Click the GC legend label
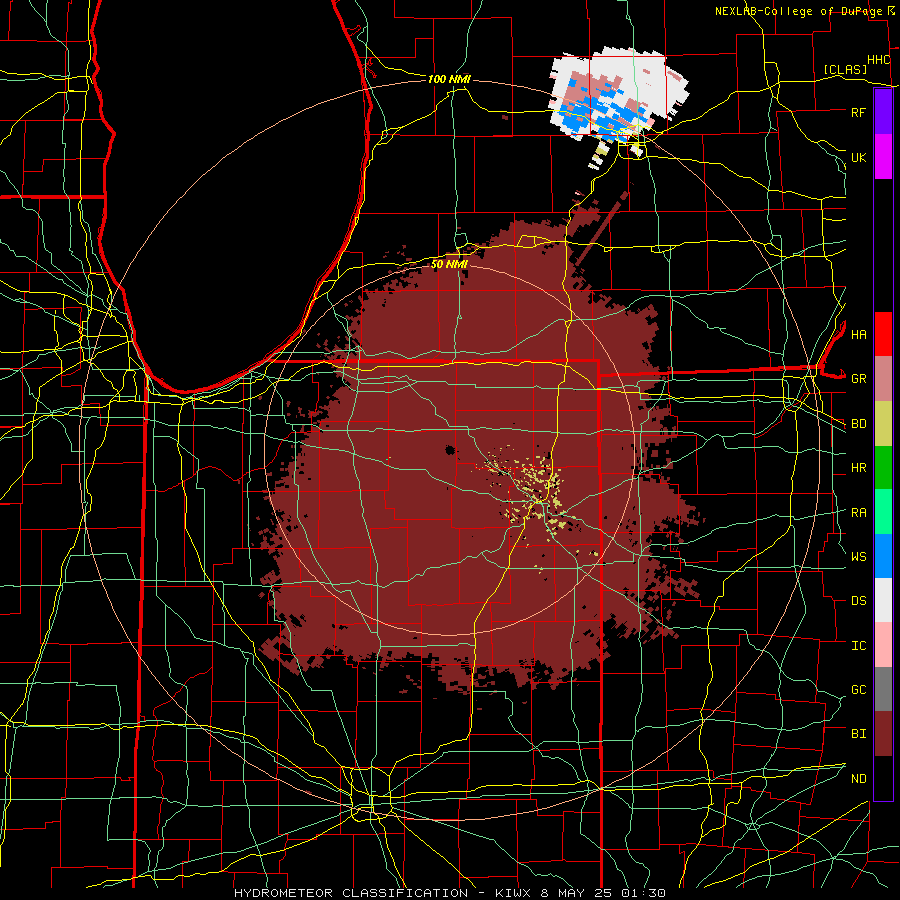The width and height of the screenshot is (900, 900). tap(859, 689)
